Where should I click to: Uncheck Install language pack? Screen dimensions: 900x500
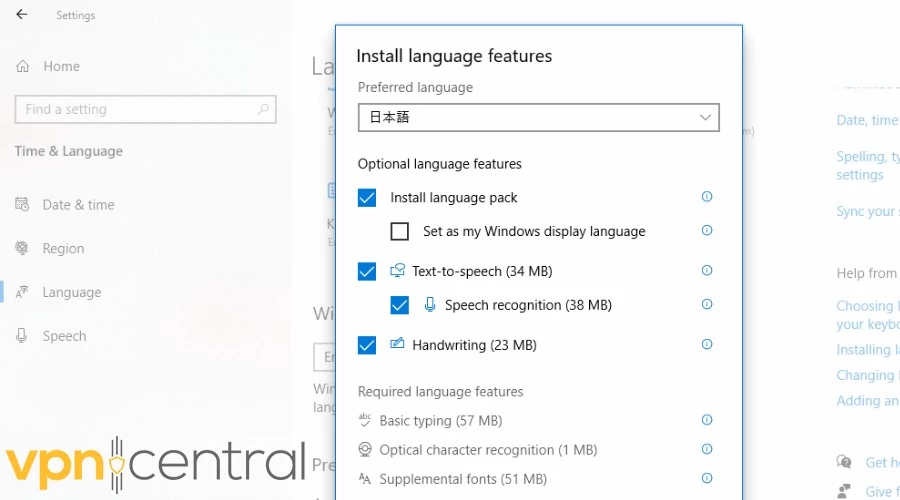tap(367, 197)
